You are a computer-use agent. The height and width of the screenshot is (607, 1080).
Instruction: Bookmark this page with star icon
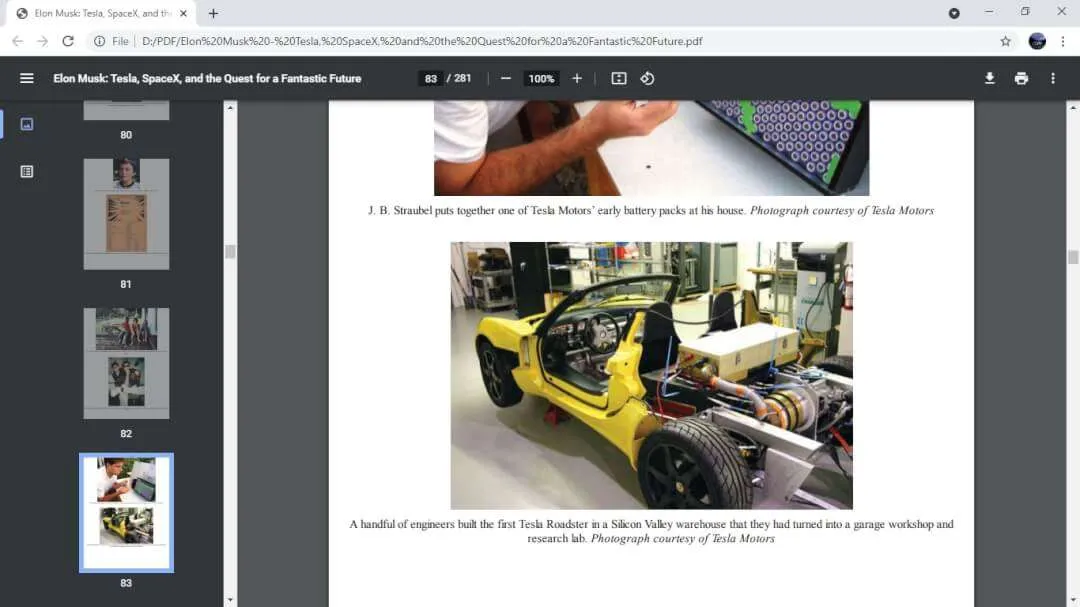1006,41
